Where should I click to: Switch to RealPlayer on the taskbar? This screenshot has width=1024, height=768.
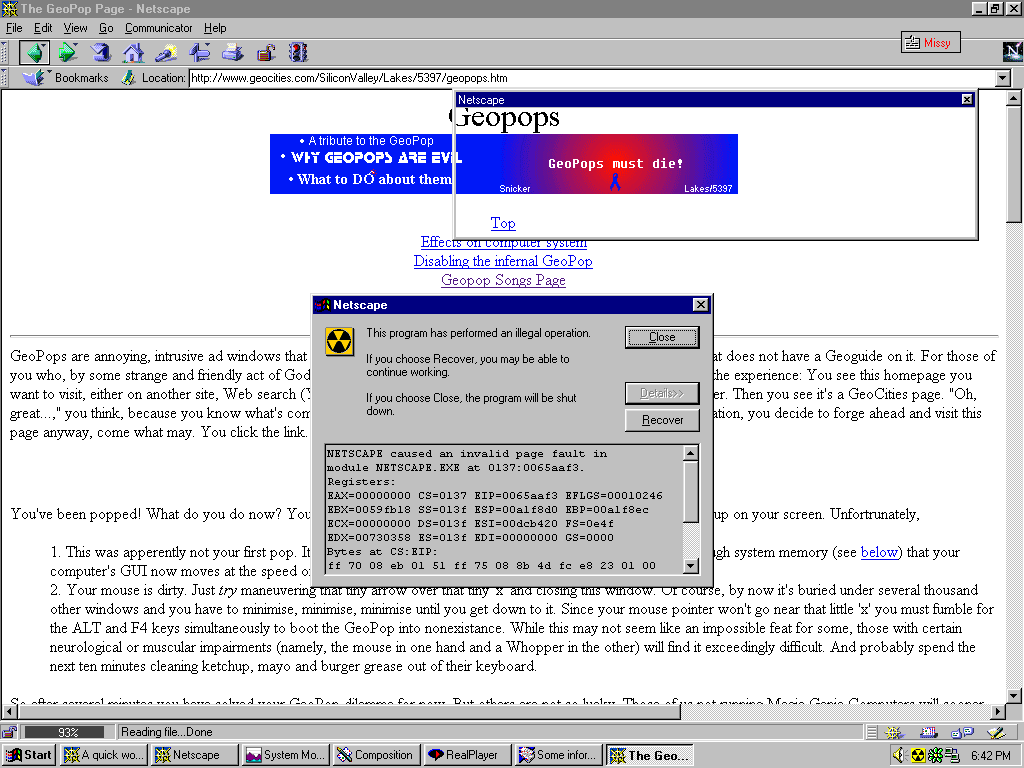[467, 755]
